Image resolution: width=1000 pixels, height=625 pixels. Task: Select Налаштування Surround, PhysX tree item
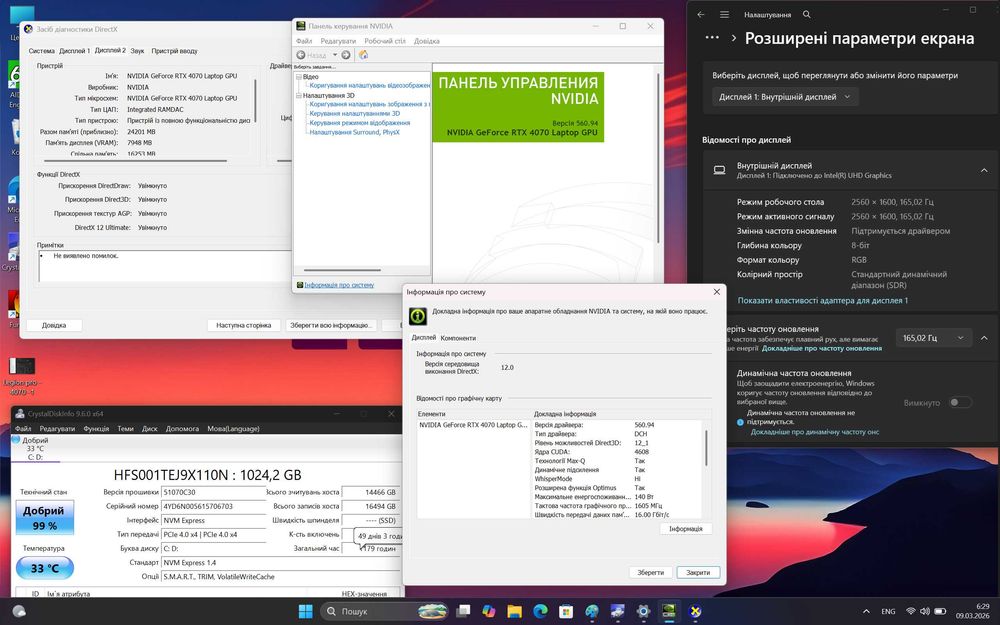point(354,132)
